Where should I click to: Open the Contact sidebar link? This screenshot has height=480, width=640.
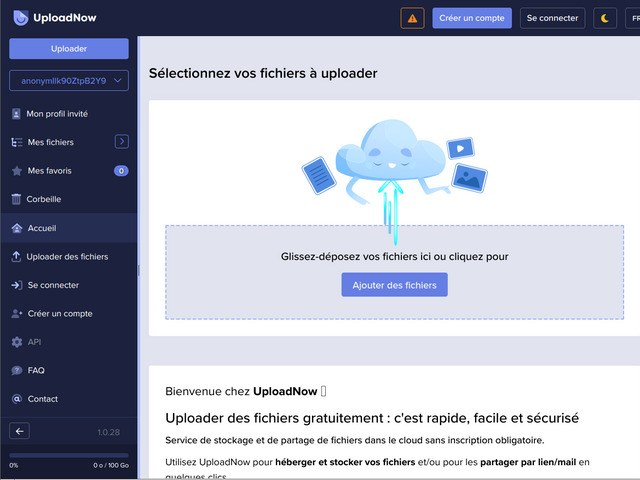pos(42,399)
